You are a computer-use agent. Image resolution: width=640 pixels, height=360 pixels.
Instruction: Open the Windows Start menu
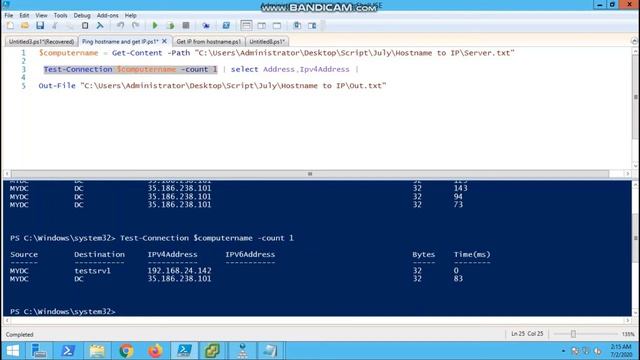coord(13,351)
